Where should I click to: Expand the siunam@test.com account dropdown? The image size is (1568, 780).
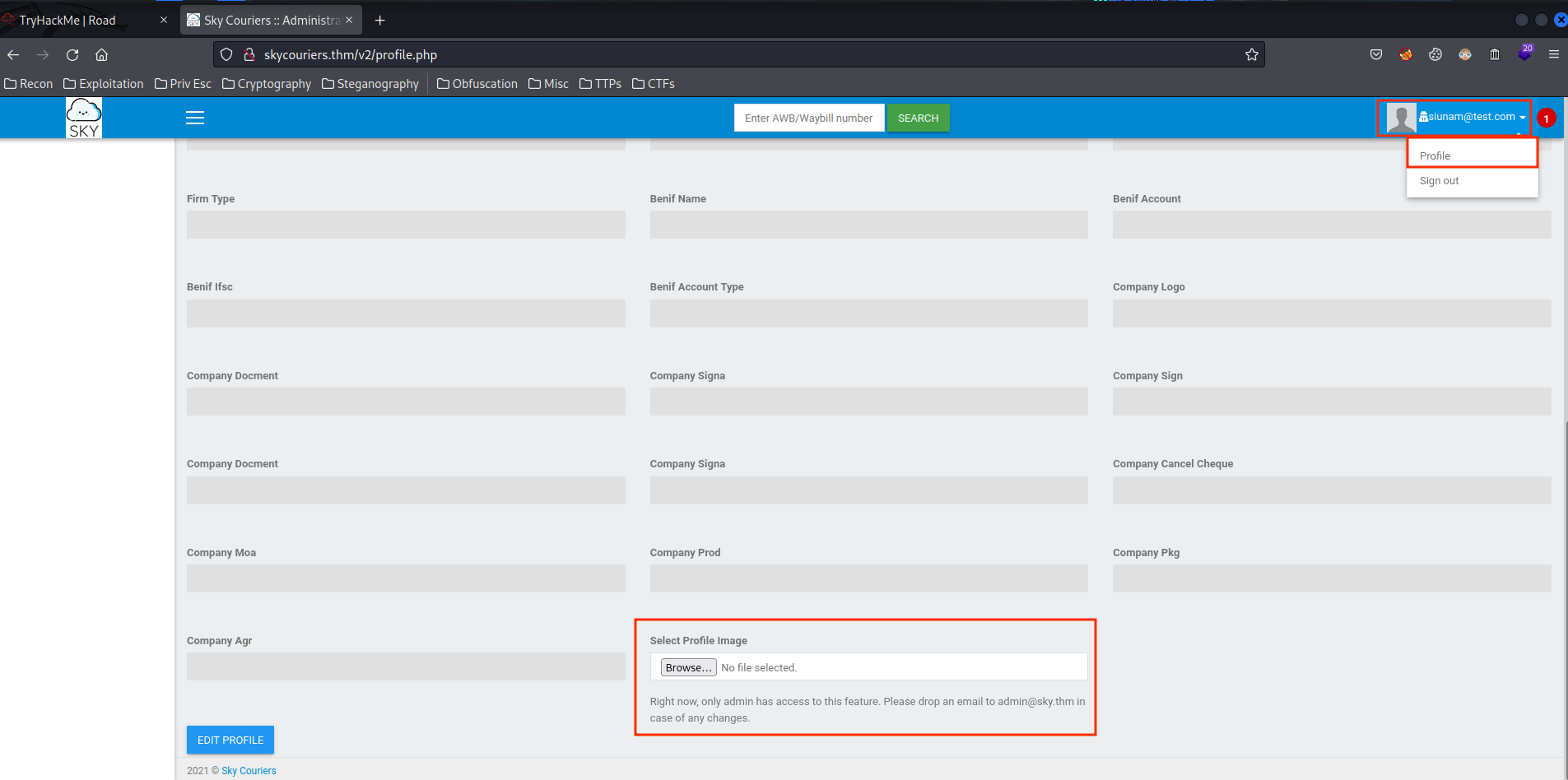point(1472,117)
